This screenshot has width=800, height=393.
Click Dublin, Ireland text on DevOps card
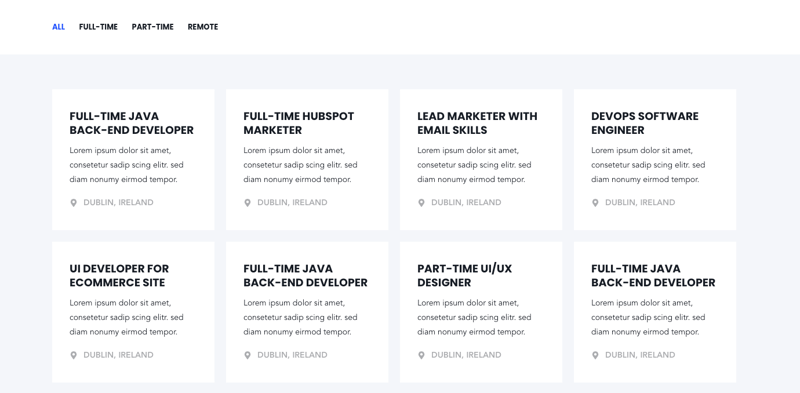point(640,203)
